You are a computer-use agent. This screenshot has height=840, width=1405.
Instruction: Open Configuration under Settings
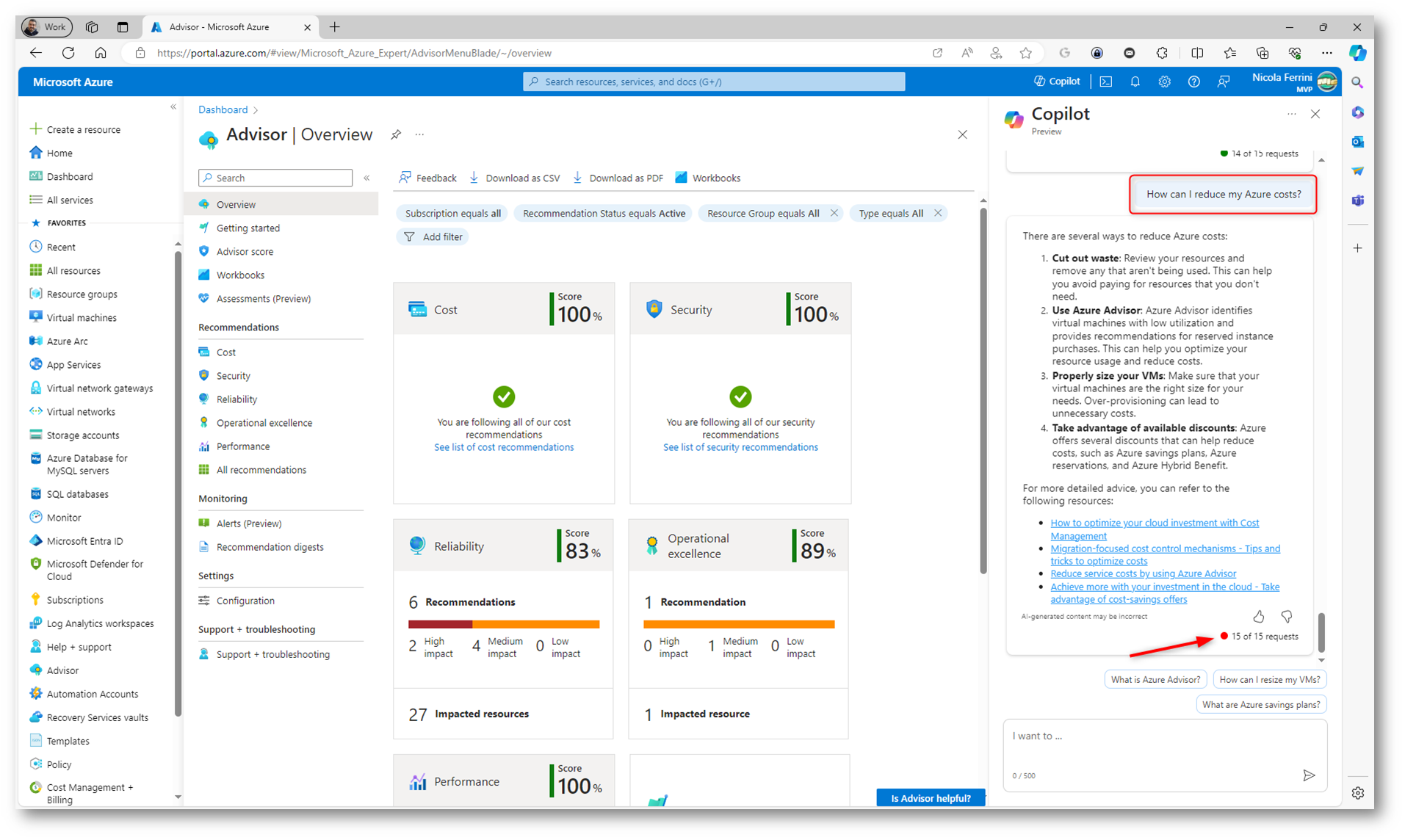(x=245, y=600)
